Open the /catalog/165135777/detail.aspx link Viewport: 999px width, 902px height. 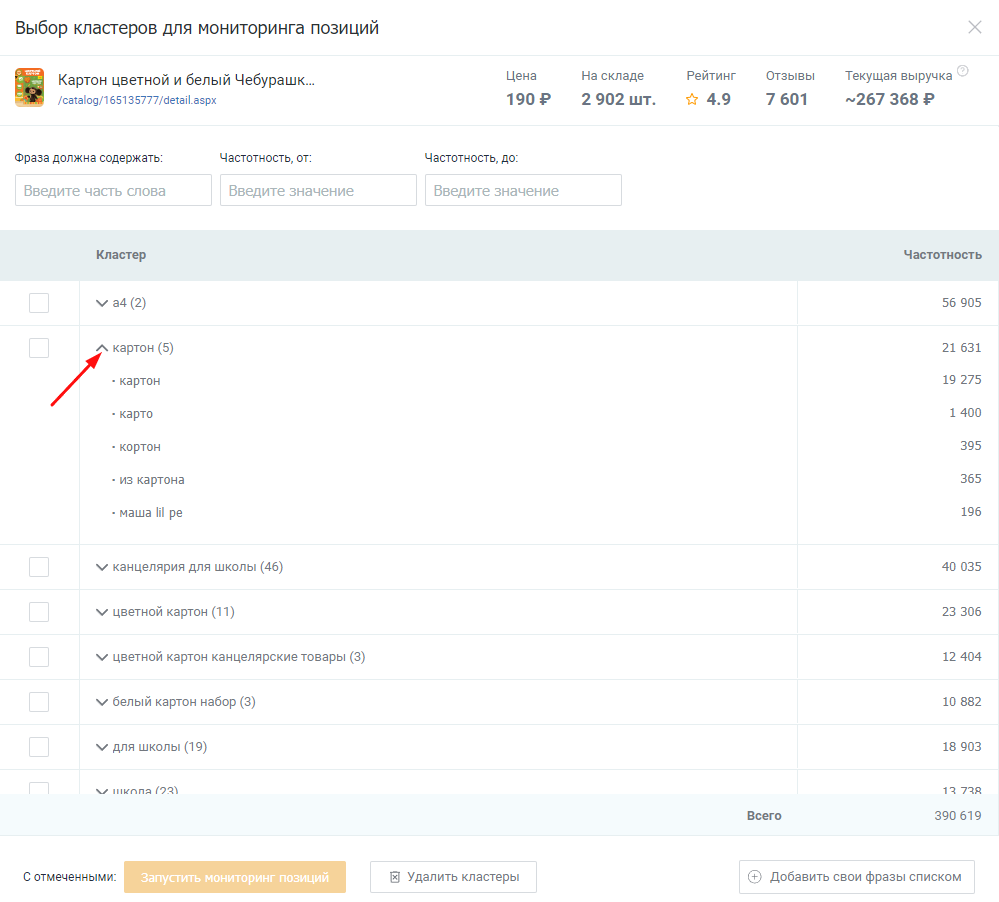(x=137, y=101)
